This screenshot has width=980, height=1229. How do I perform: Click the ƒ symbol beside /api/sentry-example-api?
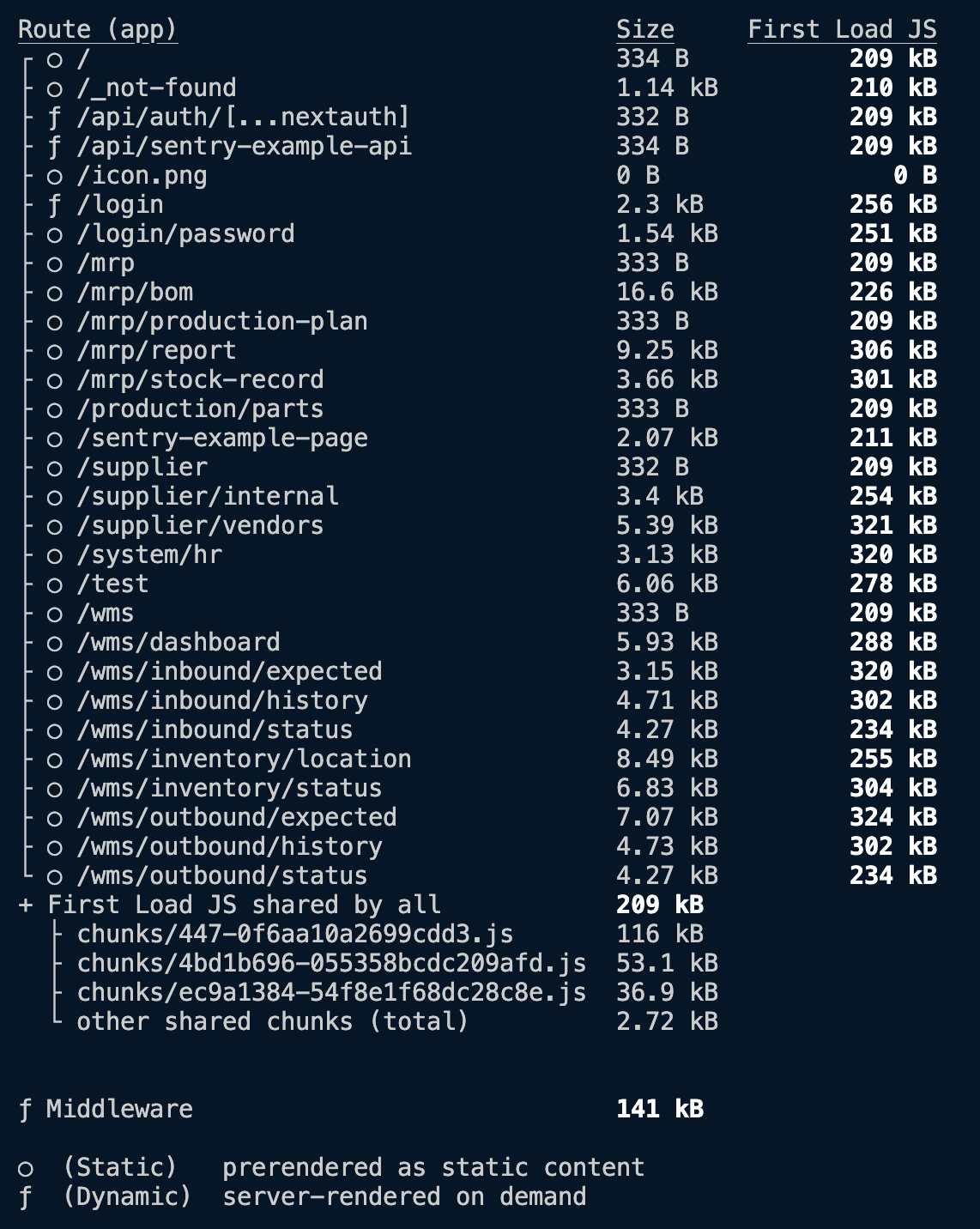pyautogui.click(x=55, y=147)
